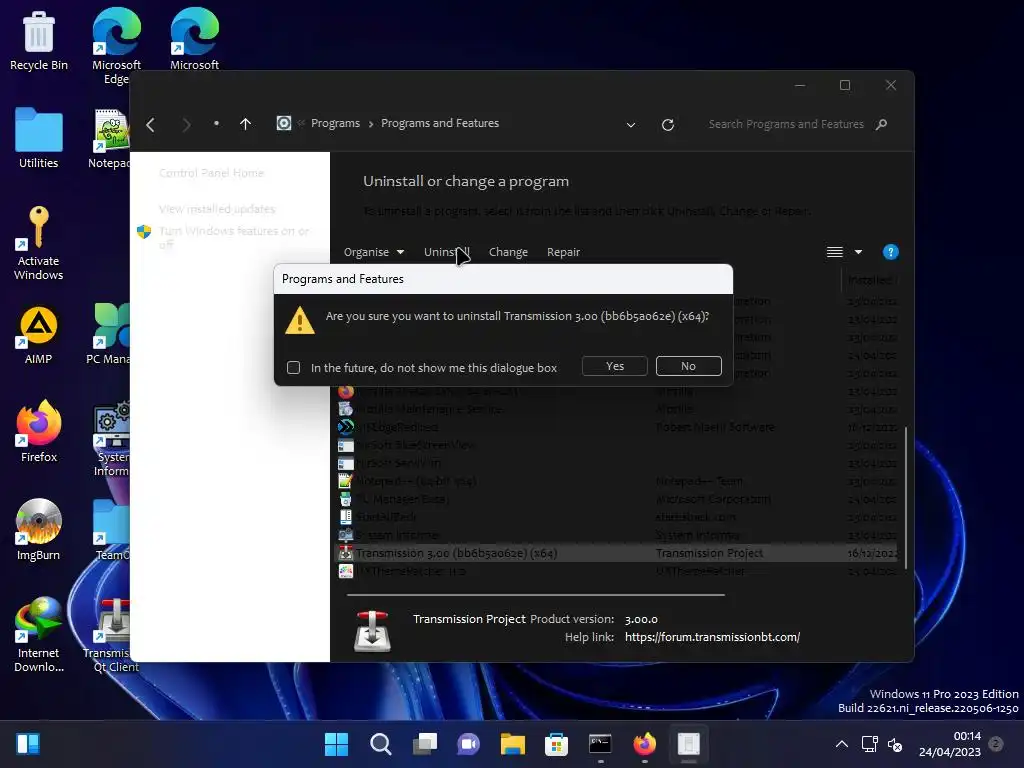
Task: Click the horizontal scrollbar under program list
Action: click(536, 595)
